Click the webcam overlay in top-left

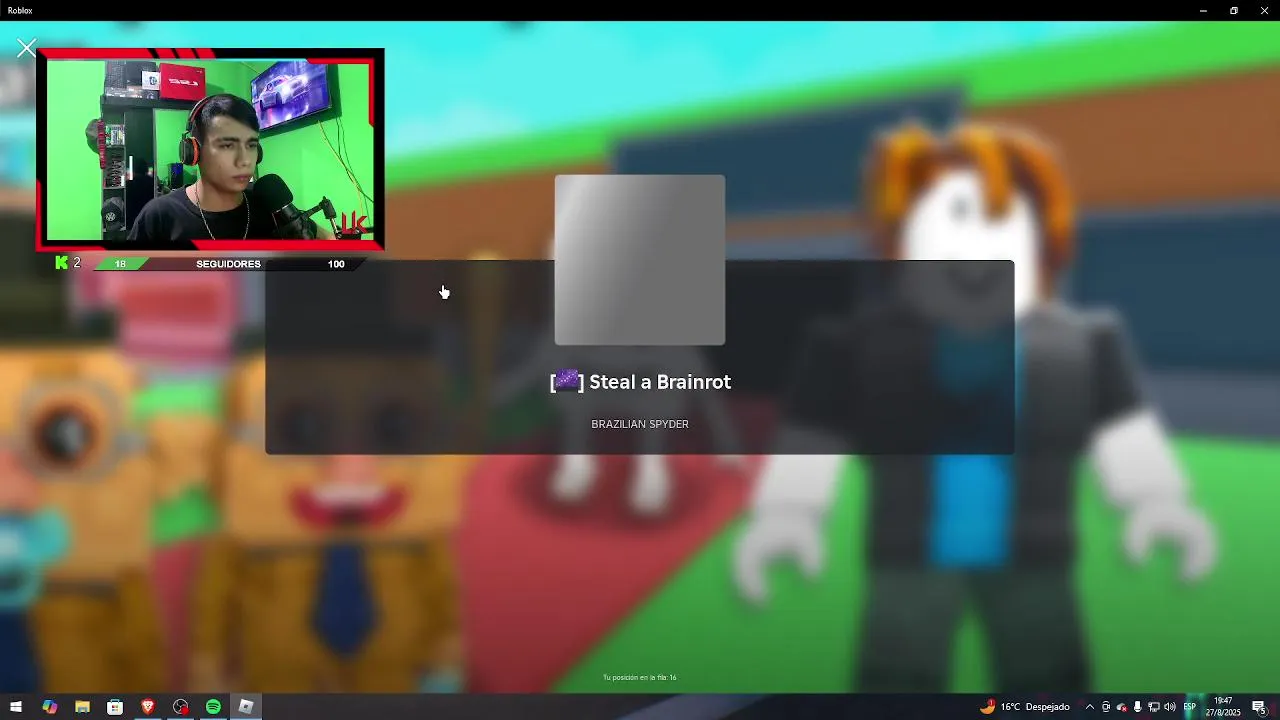[210, 150]
